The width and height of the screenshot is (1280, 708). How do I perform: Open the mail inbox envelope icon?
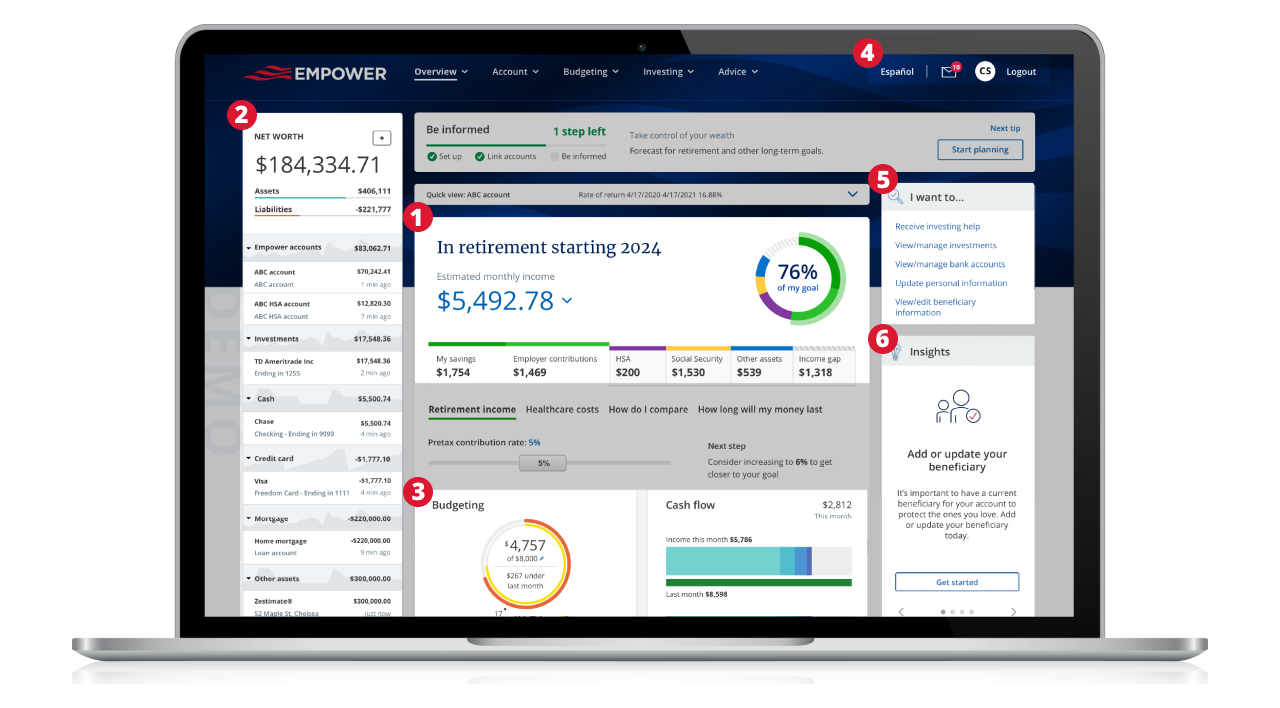(948, 72)
